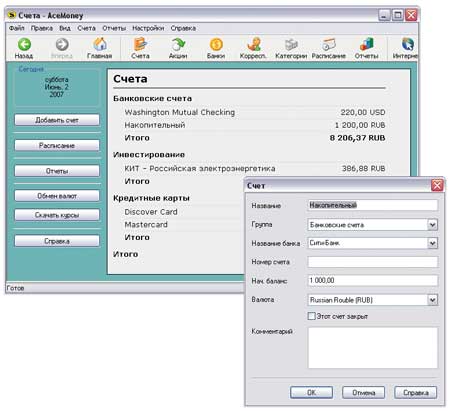The image size is (450, 411).
Task: Open the Настройки menu
Action: pyautogui.click(x=148, y=28)
